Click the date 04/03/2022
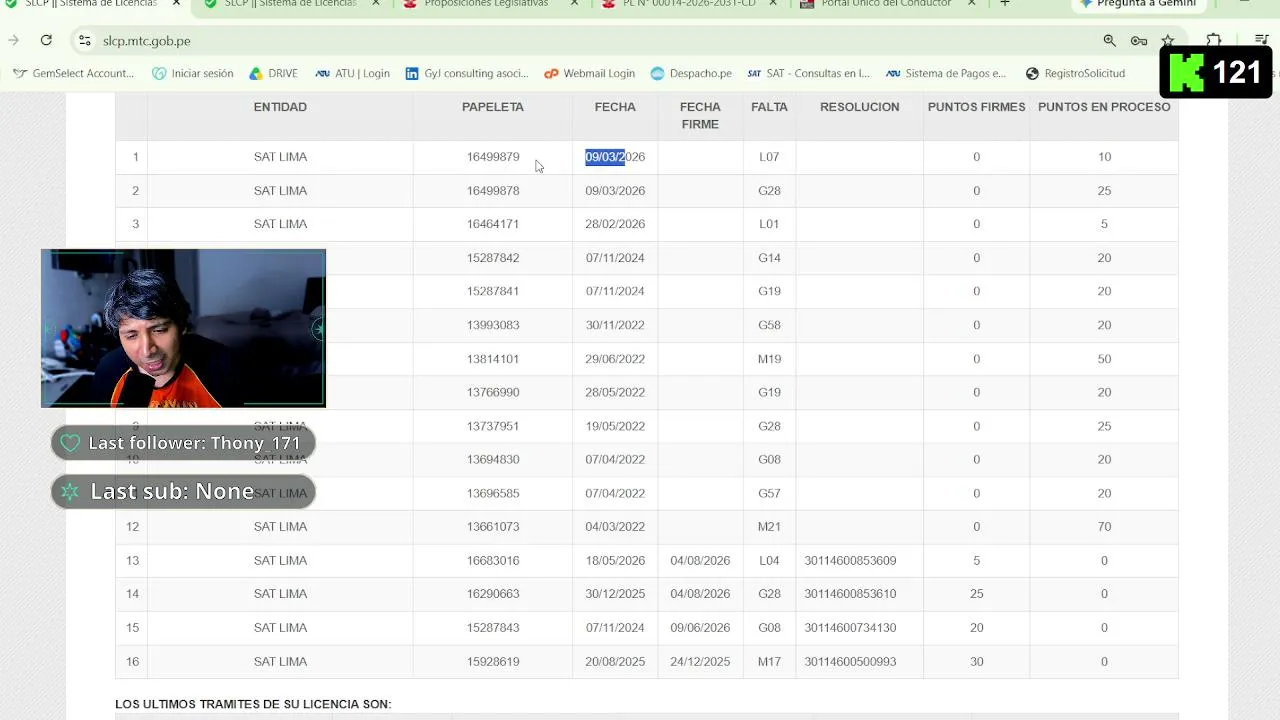The height and width of the screenshot is (720, 1280). click(x=615, y=527)
